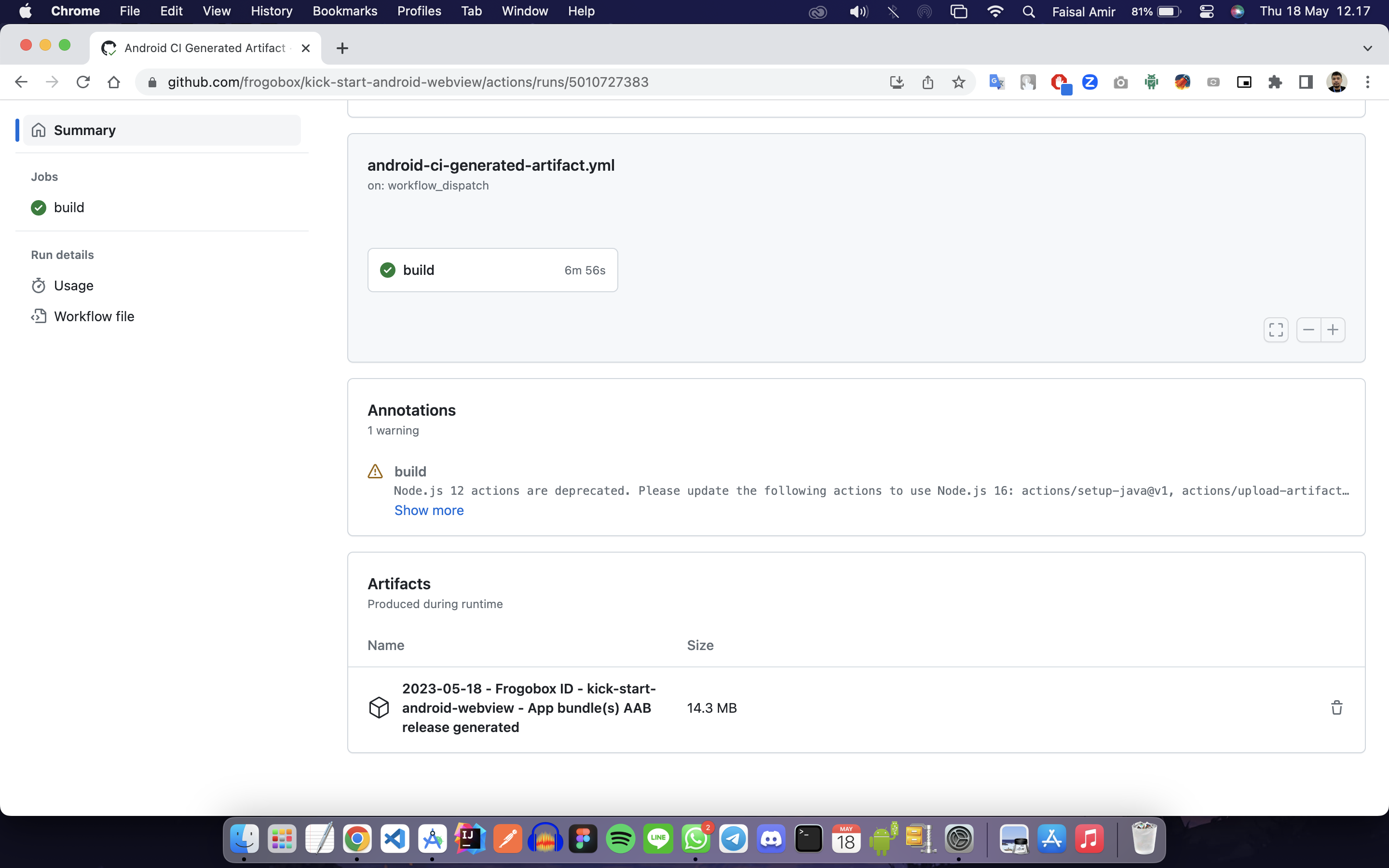1389x868 pixels.
Task: Zoom out the workflow graph
Action: click(1308, 329)
